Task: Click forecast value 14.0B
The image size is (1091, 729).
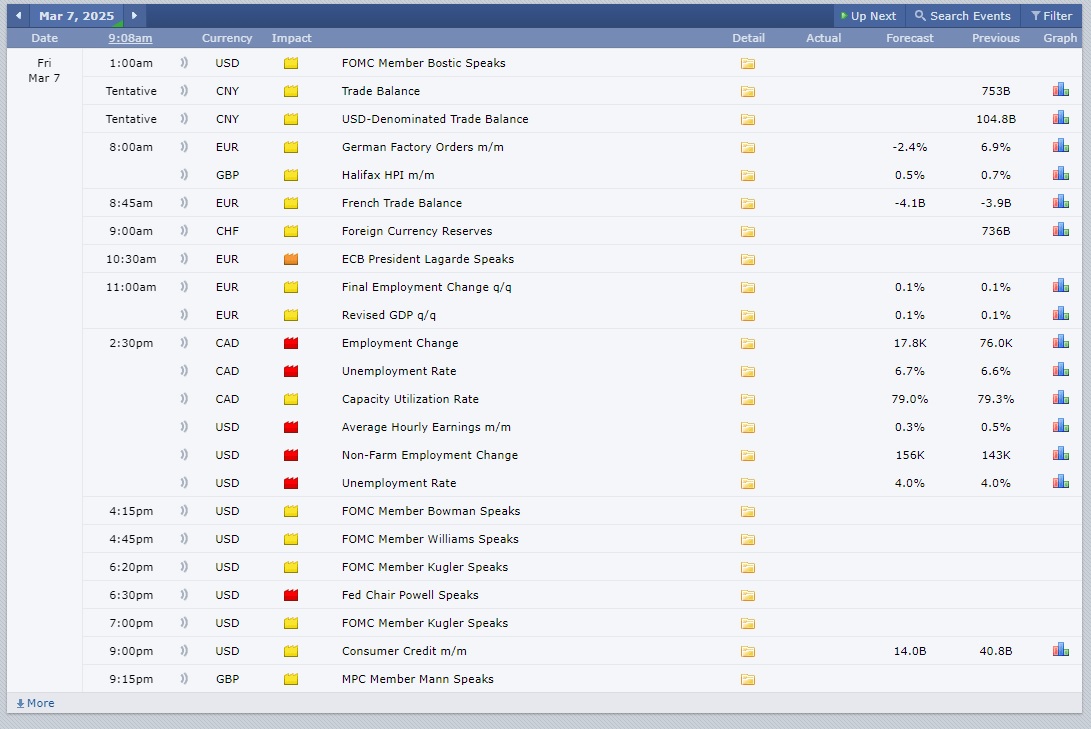Action: (x=909, y=651)
